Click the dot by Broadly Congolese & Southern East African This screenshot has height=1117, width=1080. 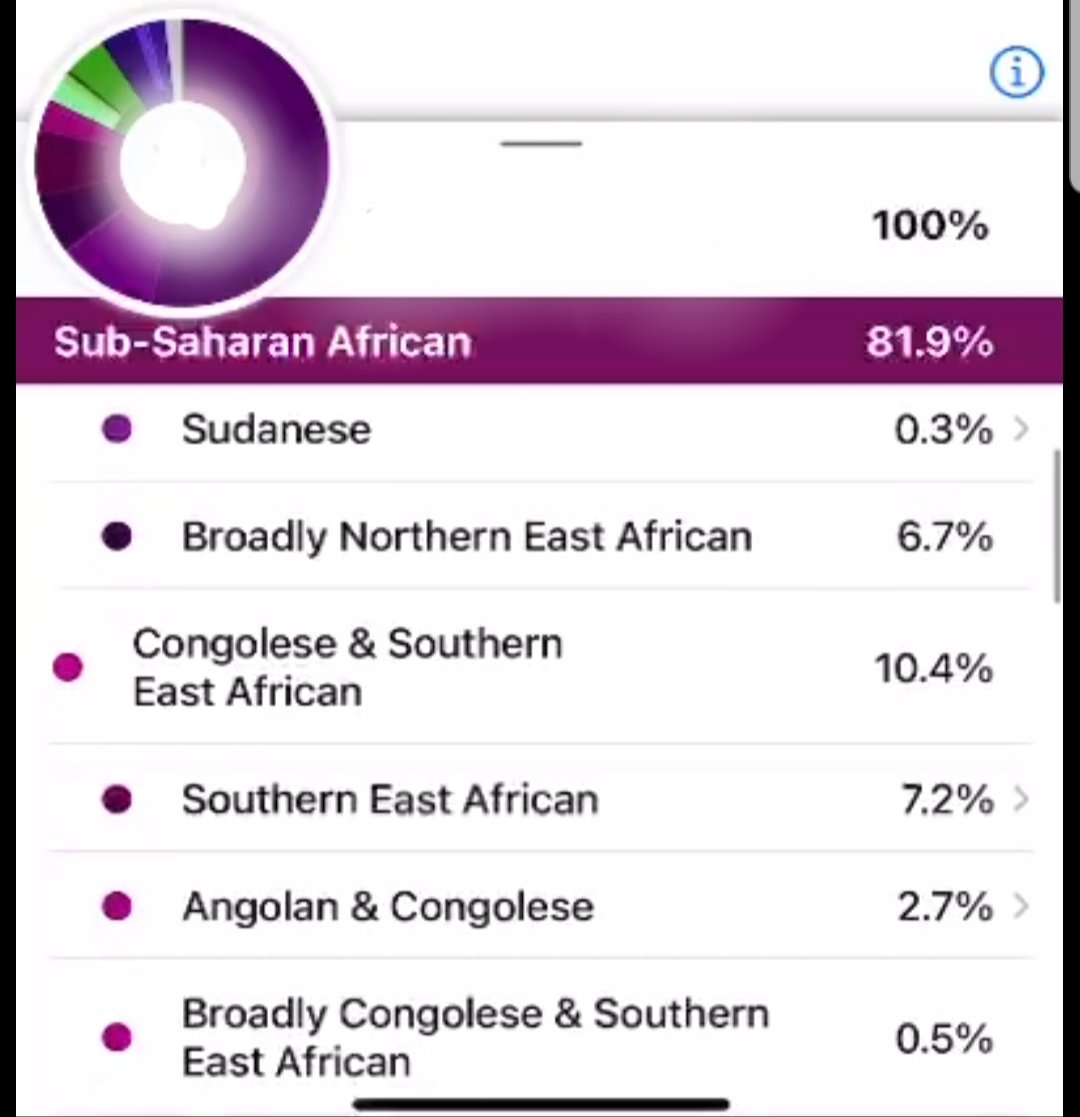pos(117,1037)
